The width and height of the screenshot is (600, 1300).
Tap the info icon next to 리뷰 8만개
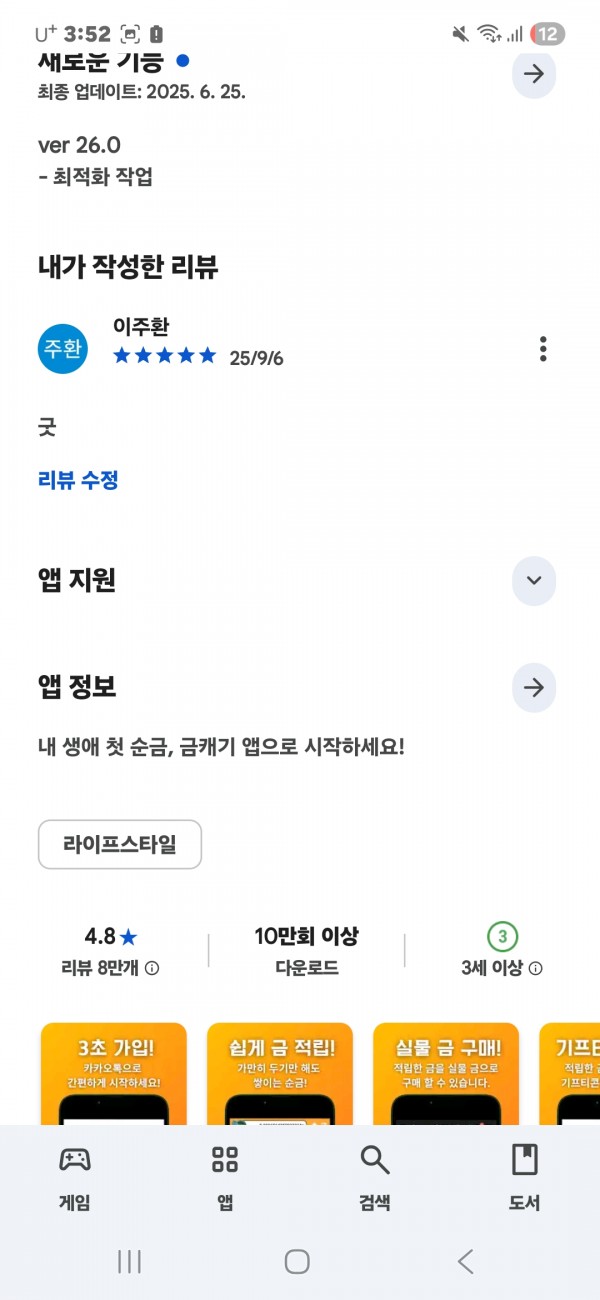(x=152, y=968)
